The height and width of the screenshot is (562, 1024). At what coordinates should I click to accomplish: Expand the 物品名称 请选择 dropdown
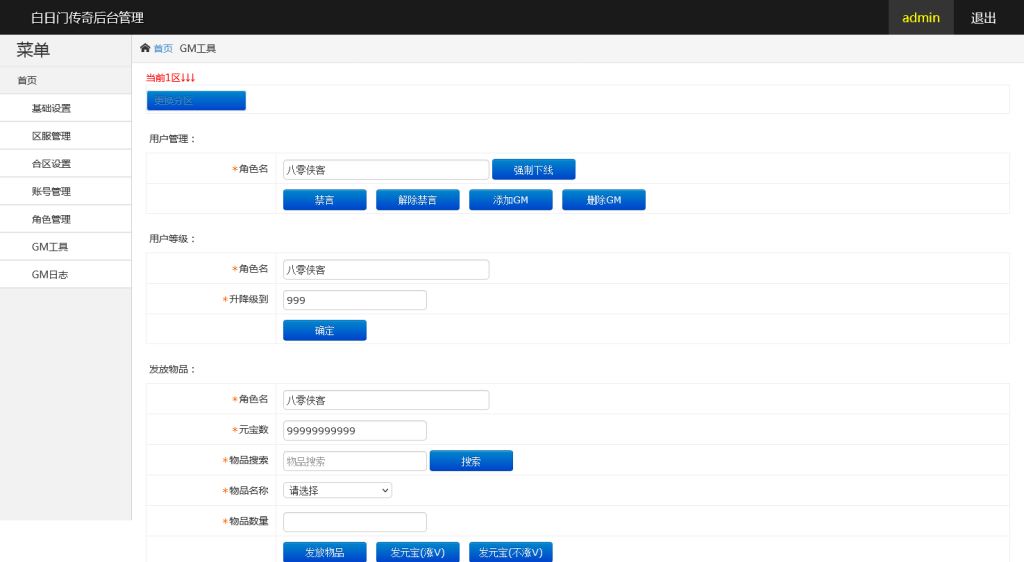(x=337, y=490)
